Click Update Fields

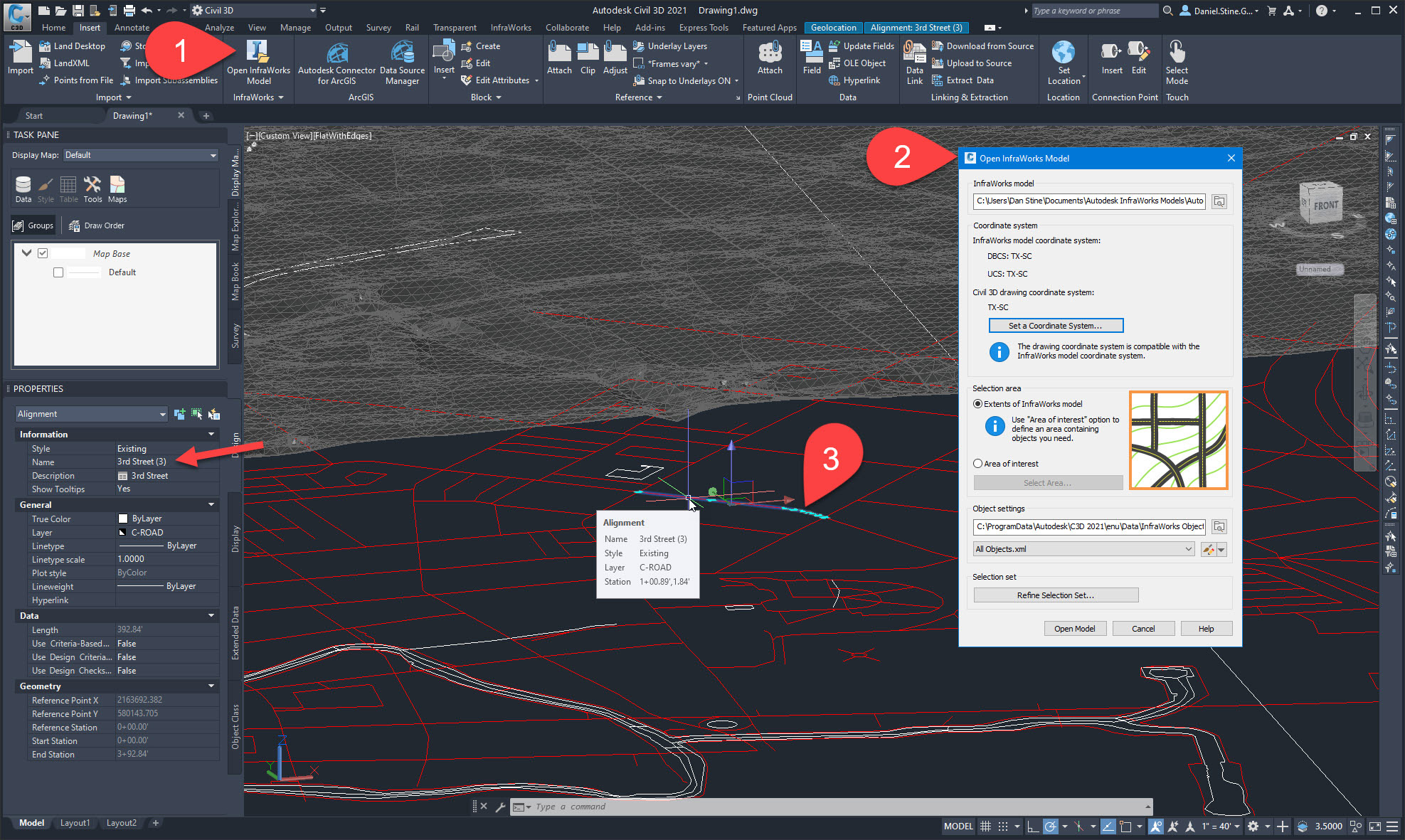[861, 46]
